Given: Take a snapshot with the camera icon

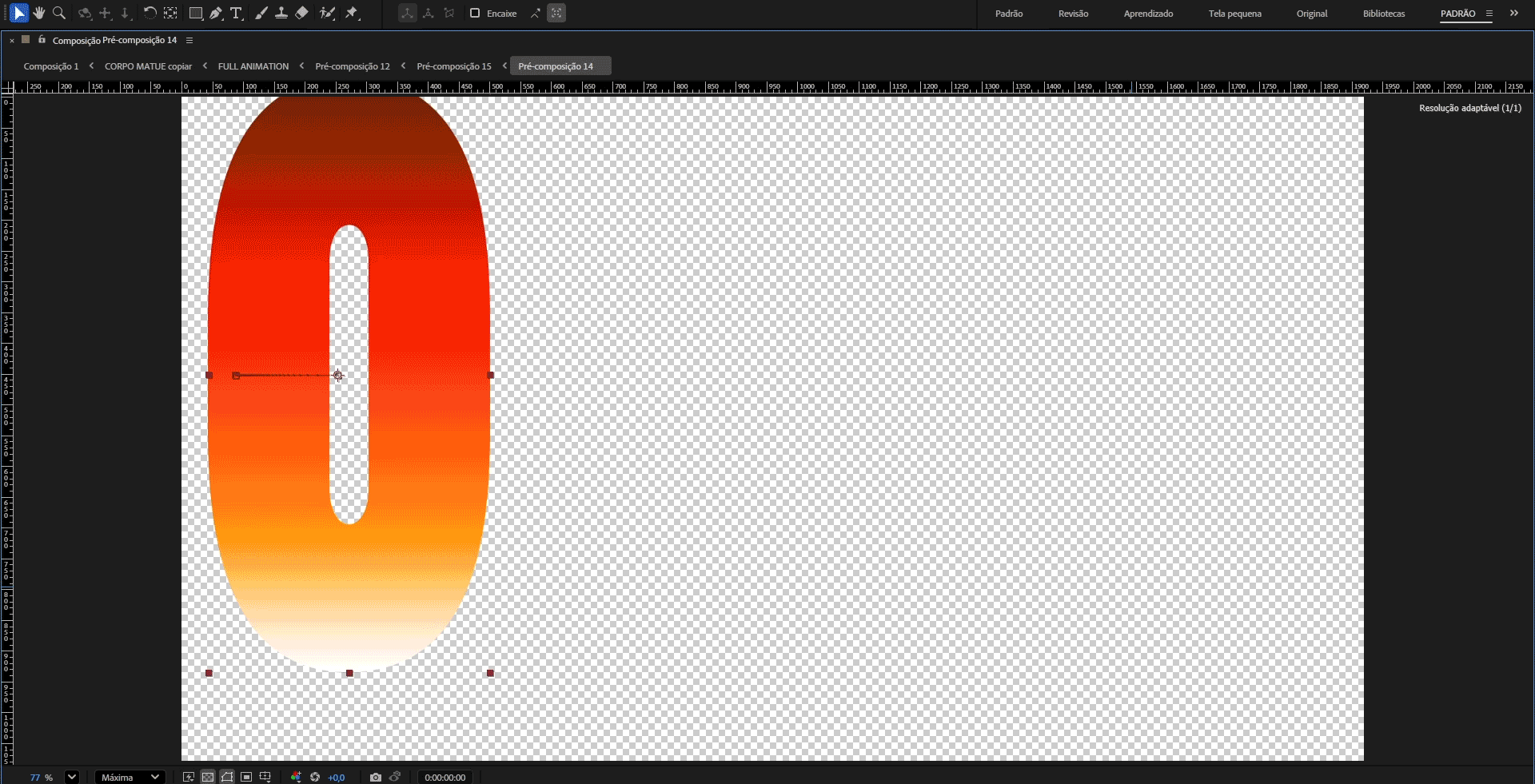Looking at the screenshot, I should pyautogui.click(x=376, y=777).
